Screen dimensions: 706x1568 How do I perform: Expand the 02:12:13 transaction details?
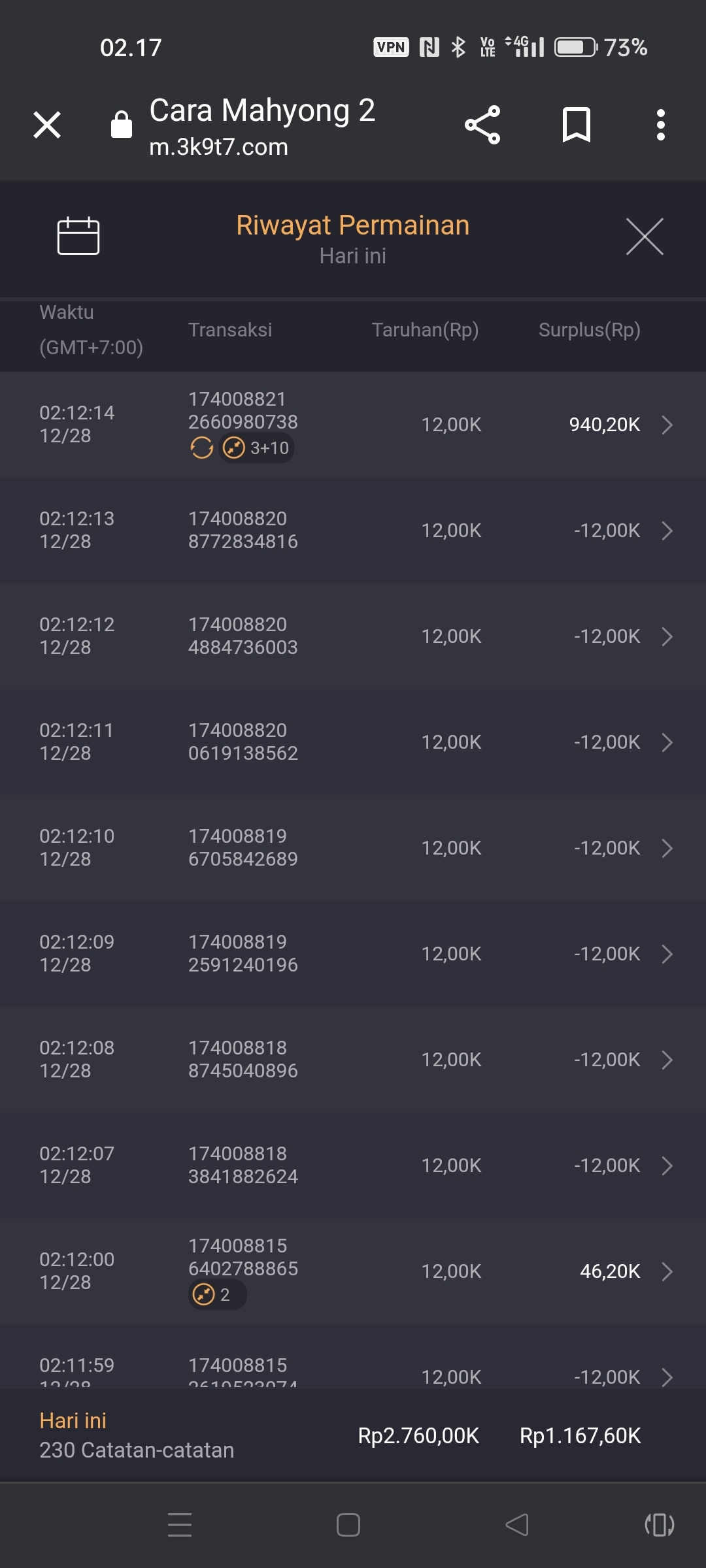coord(667,531)
